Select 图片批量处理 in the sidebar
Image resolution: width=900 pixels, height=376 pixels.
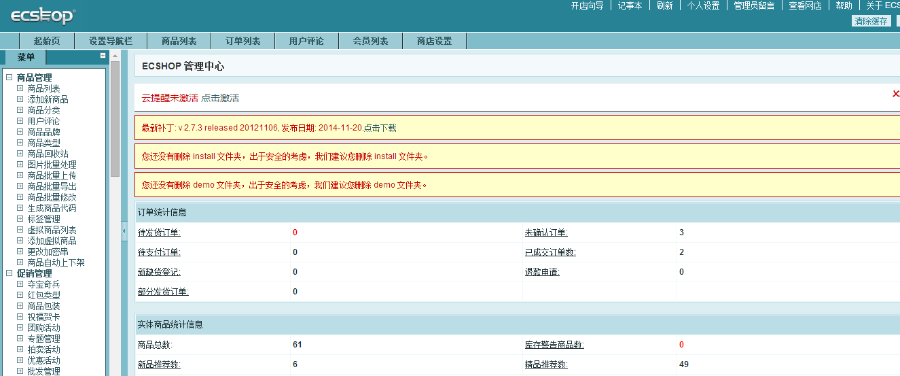pyautogui.click(x=52, y=165)
